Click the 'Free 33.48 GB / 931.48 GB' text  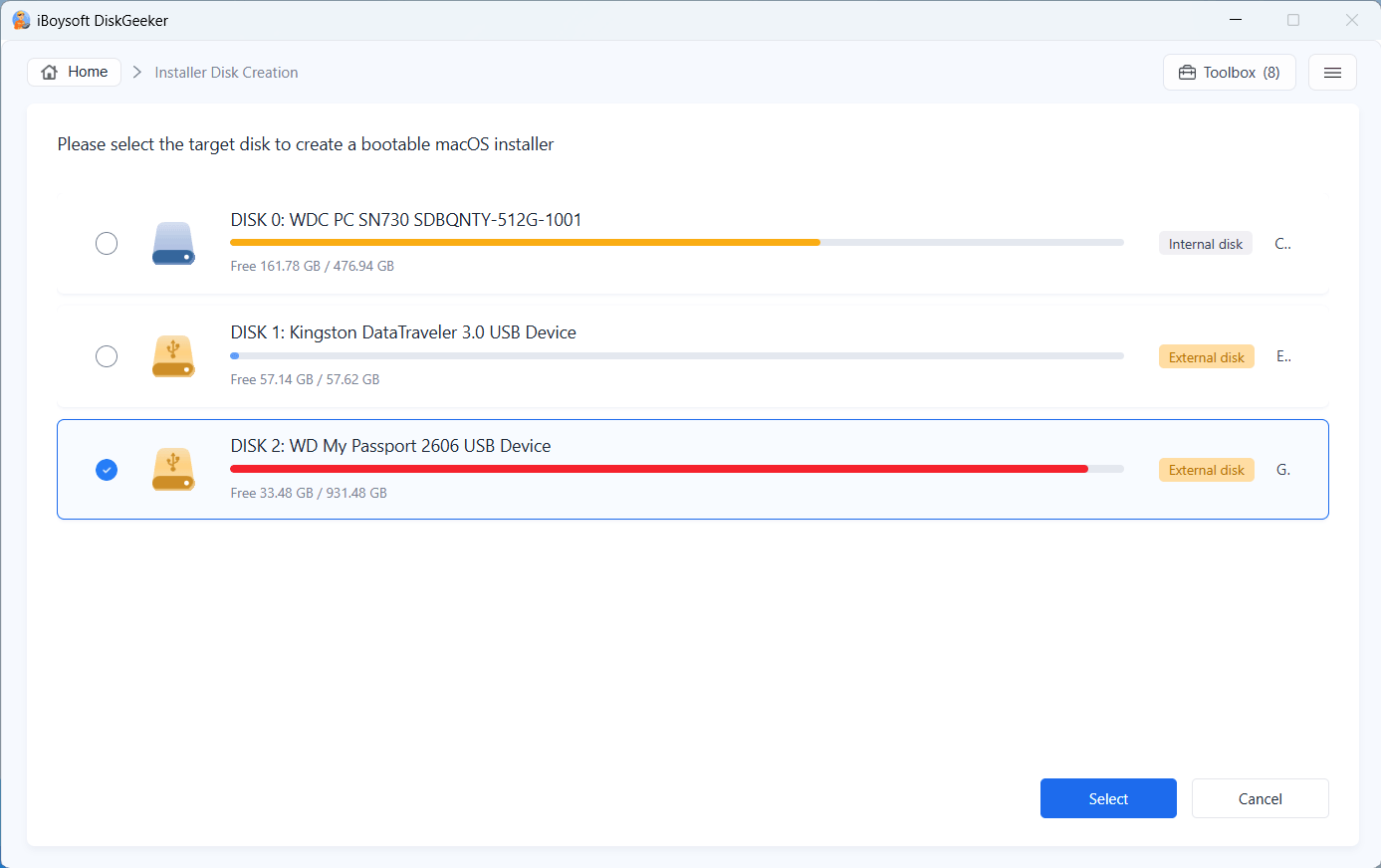tap(309, 493)
